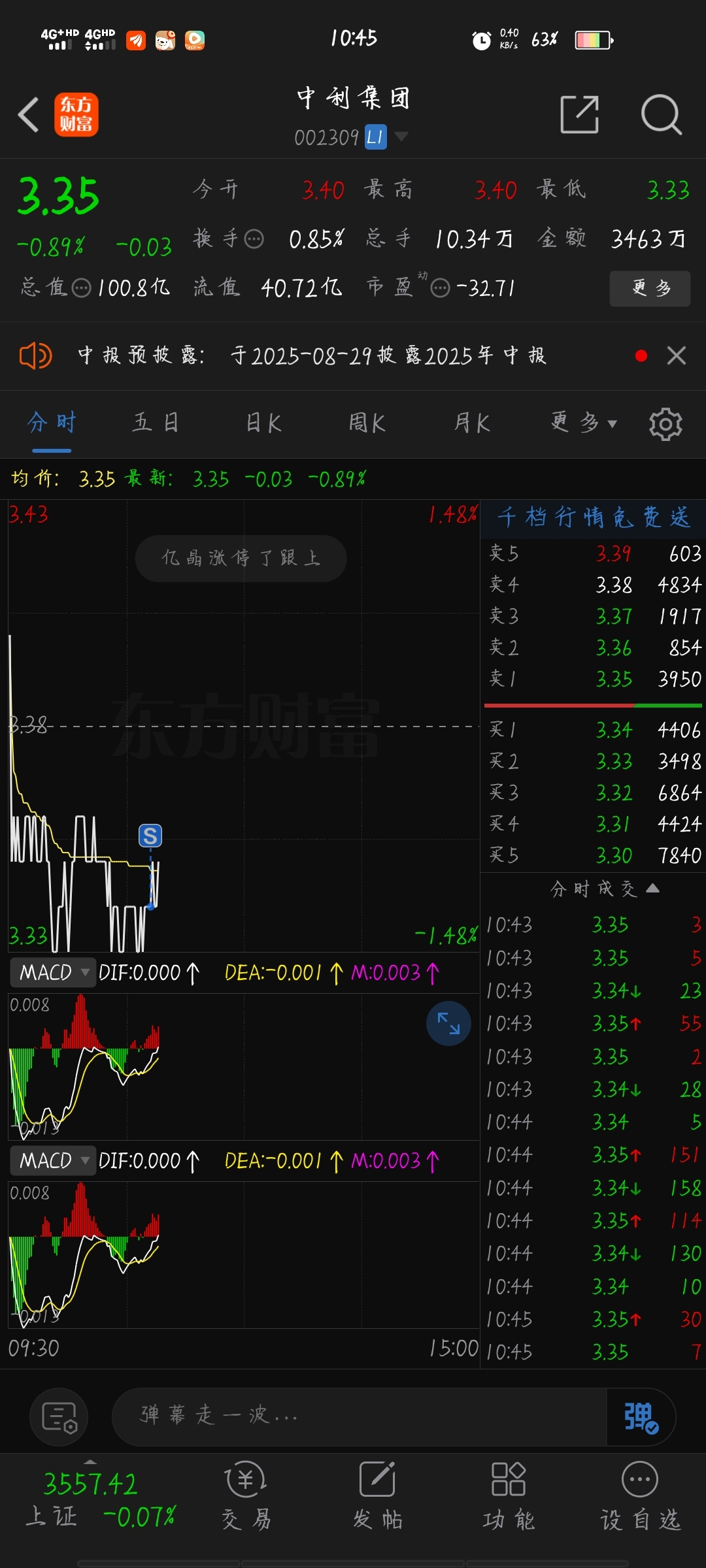Switch to the 周K tab
This screenshot has height=1568, width=706.
[367, 423]
